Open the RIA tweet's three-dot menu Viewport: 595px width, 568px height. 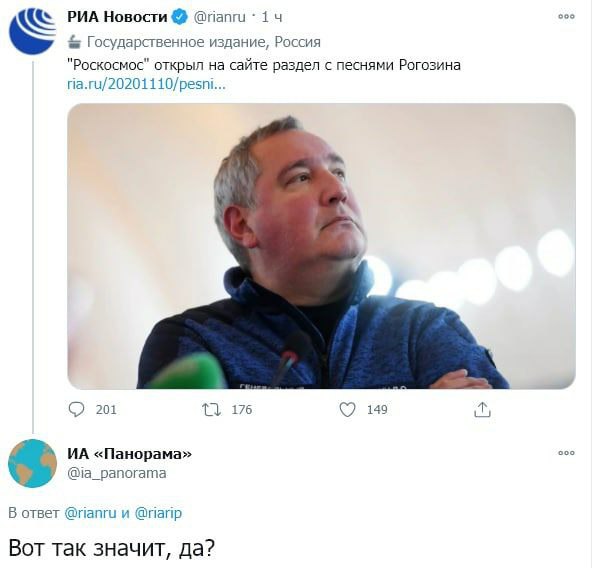pyautogui.click(x=566, y=16)
